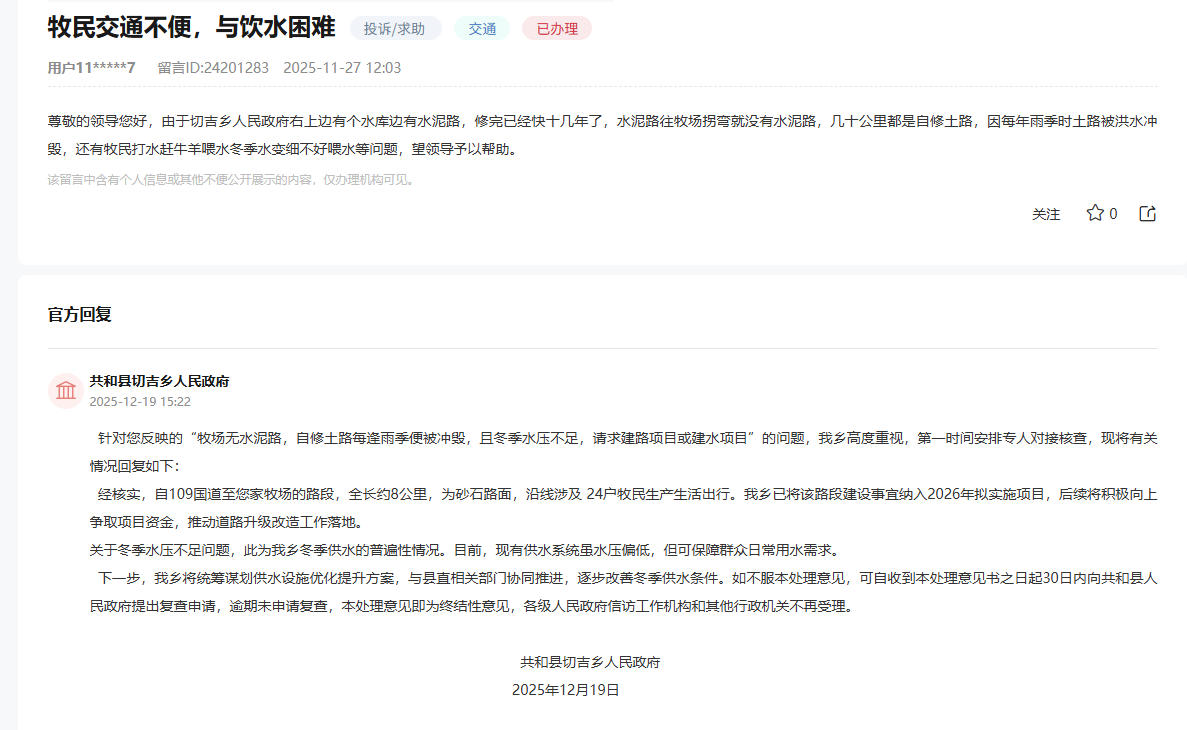
Task: Click the message ID 留言ID:24201283
Action: coord(213,68)
